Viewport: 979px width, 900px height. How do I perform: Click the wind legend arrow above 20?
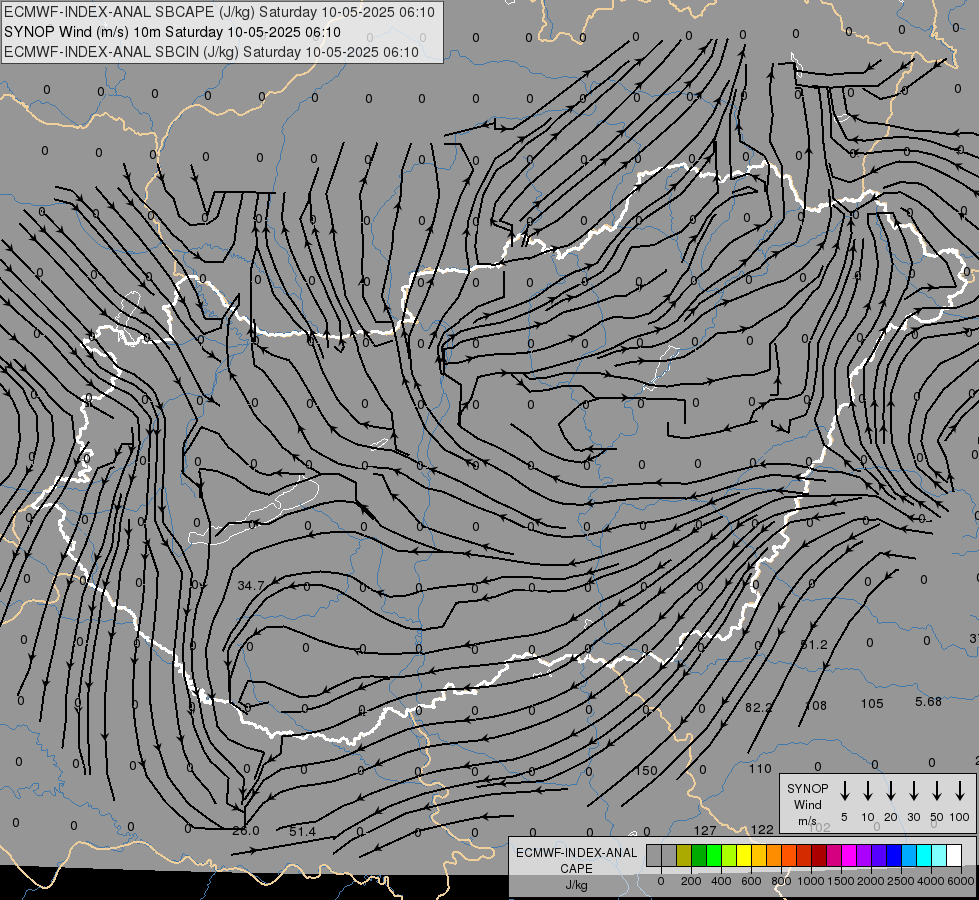point(890,791)
